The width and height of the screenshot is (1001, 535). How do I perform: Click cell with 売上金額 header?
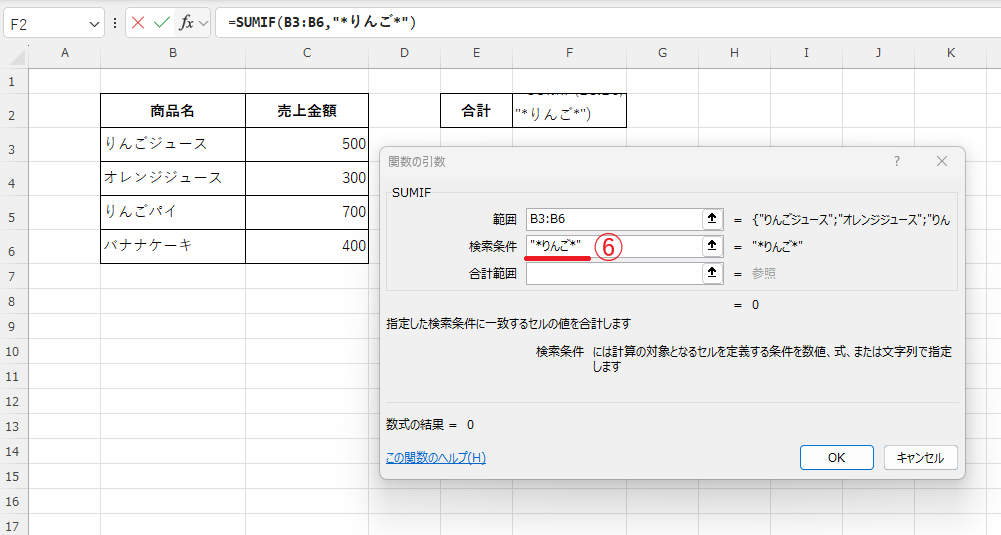pyautogui.click(x=307, y=110)
